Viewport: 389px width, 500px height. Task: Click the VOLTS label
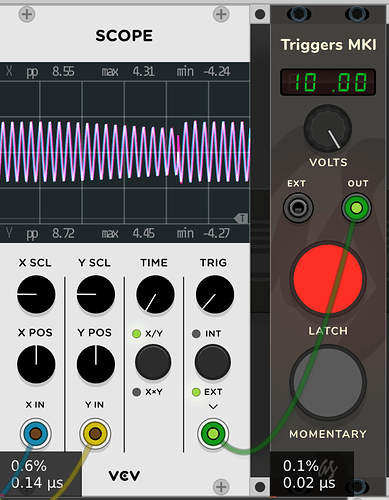[328, 162]
